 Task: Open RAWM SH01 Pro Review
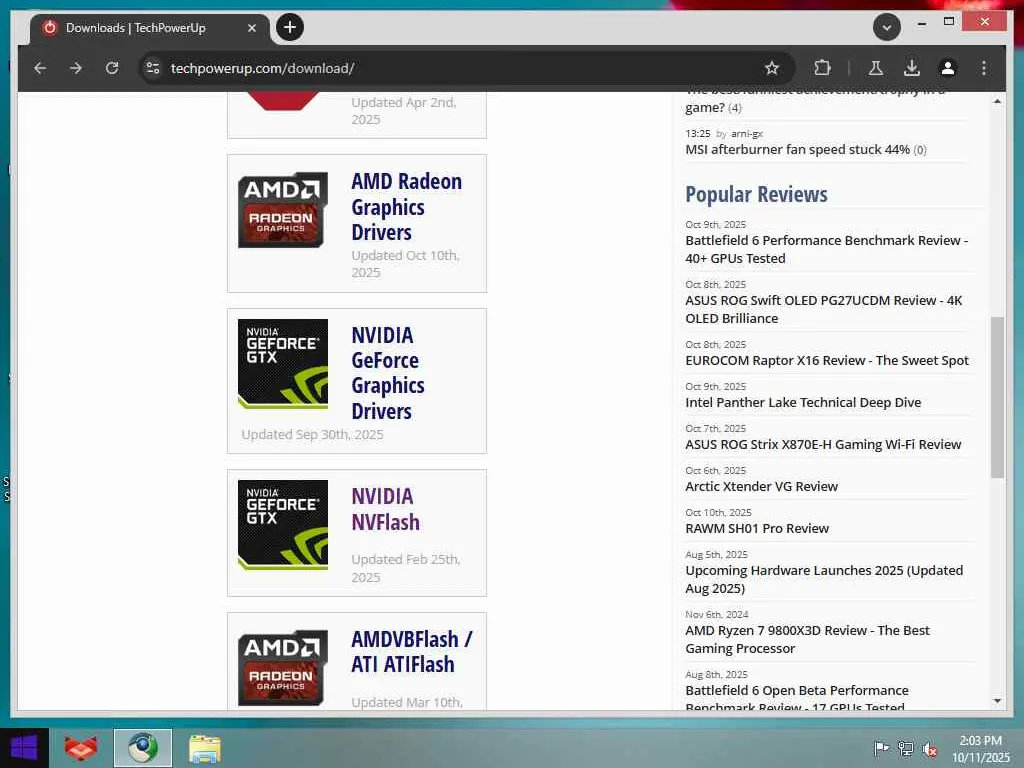[757, 528]
